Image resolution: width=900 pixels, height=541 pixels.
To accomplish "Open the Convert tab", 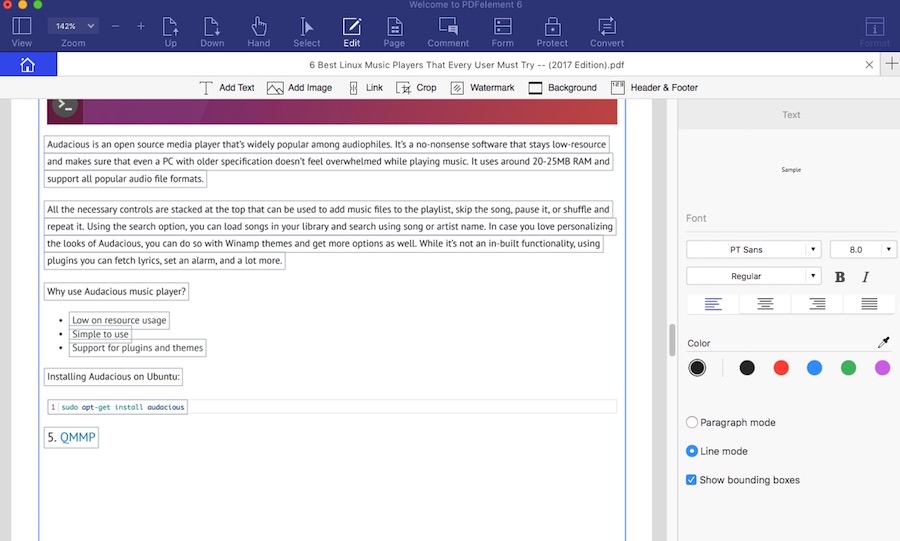I will point(607,32).
